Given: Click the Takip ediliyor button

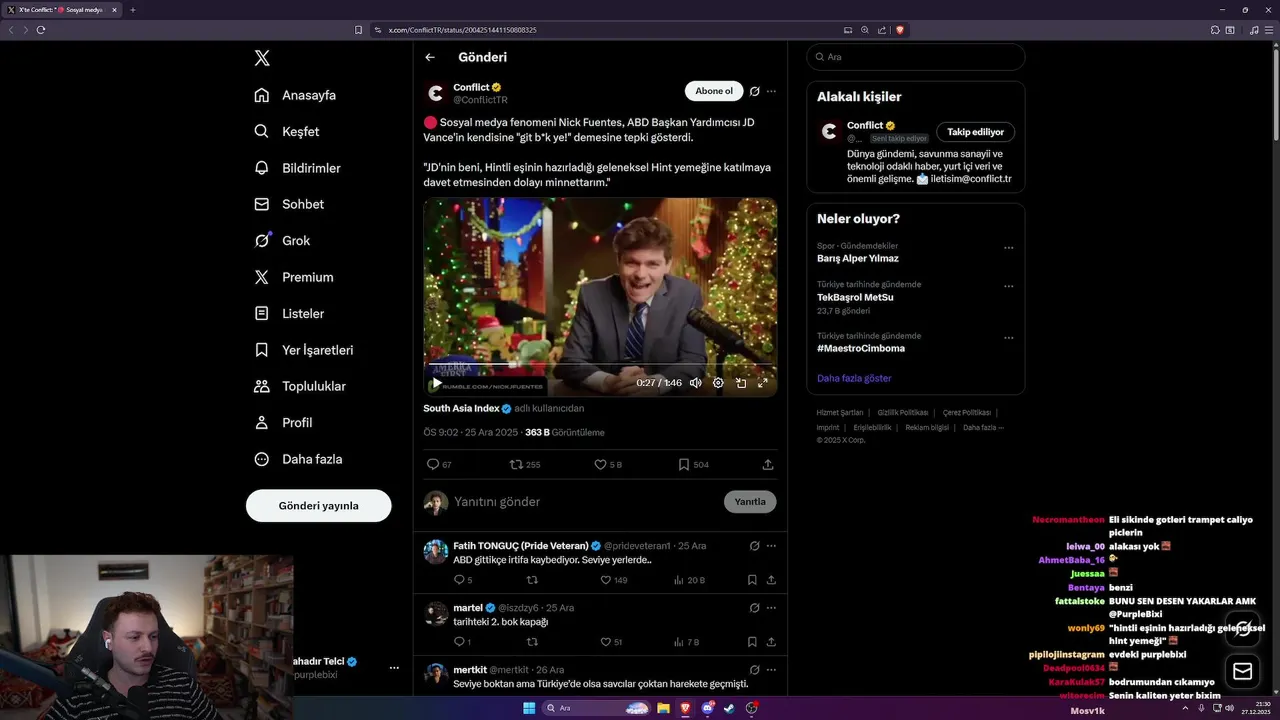Looking at the screenshot, I should pos(975,132).
